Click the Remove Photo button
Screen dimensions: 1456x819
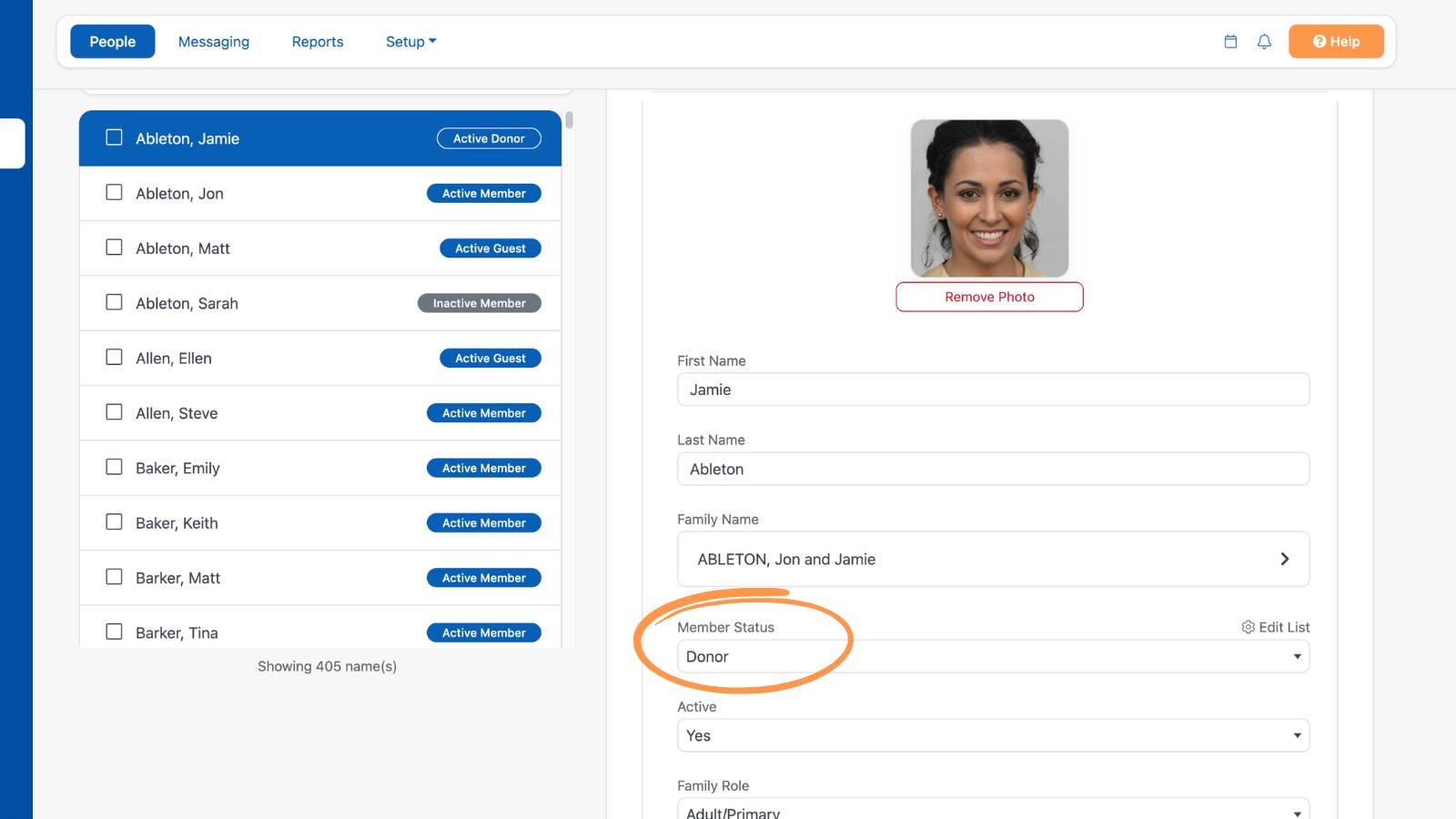click(x=989, y=297)
